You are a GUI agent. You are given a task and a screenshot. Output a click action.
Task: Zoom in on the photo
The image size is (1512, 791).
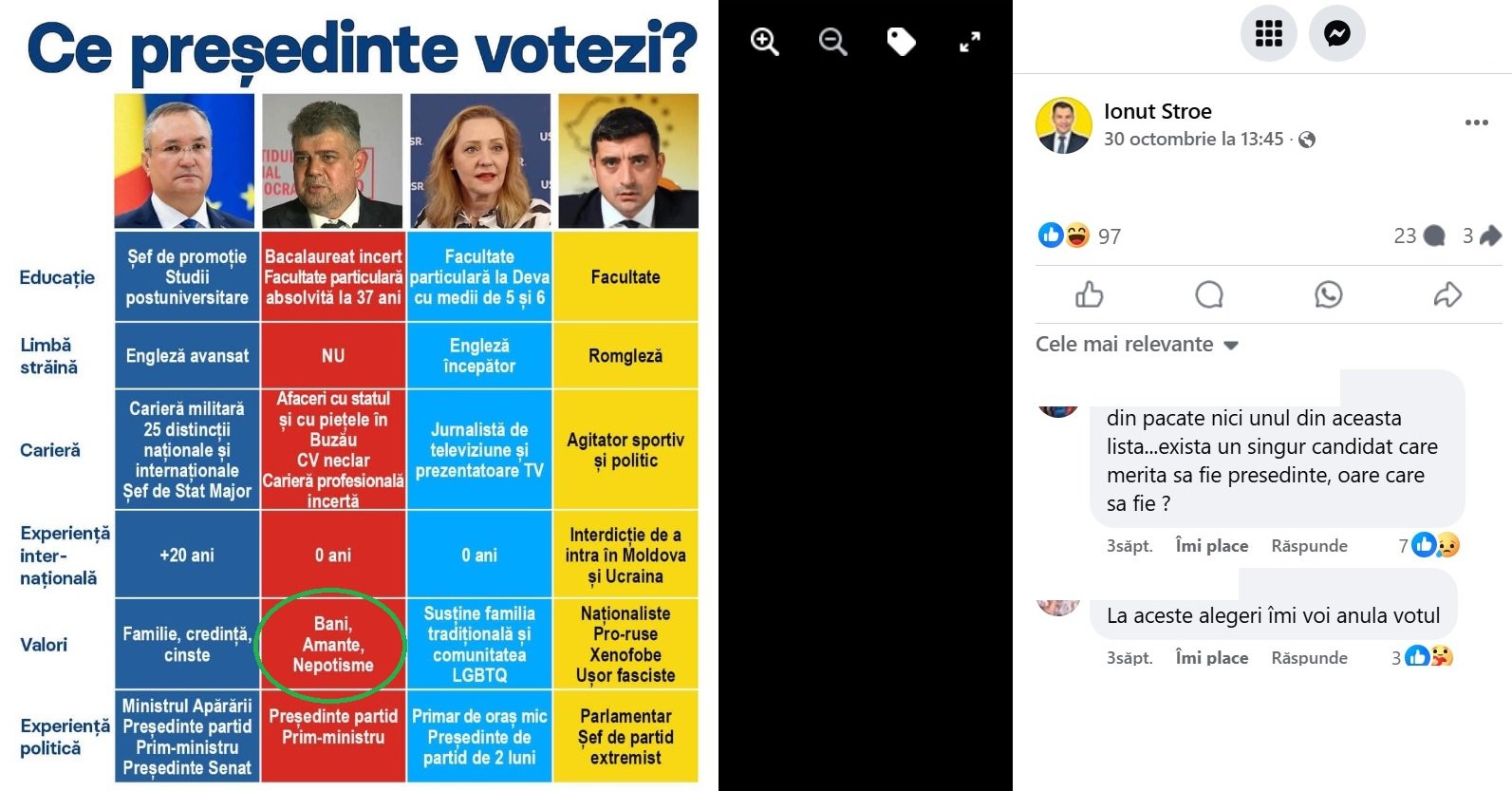pyautogui.click(x=764, y=42)
